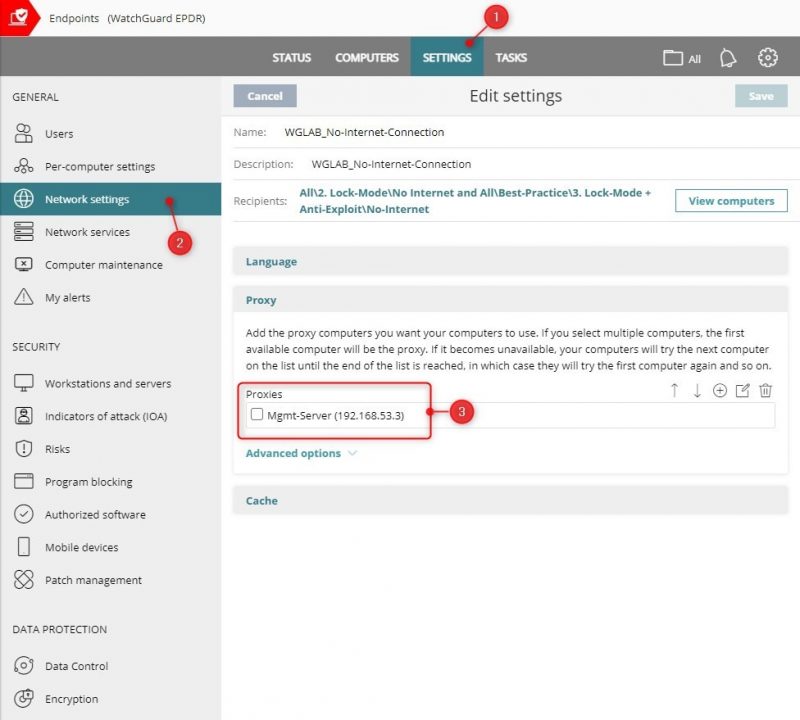
Task: Select Indicators of attack (IOA)
Action: click(108, 416)
